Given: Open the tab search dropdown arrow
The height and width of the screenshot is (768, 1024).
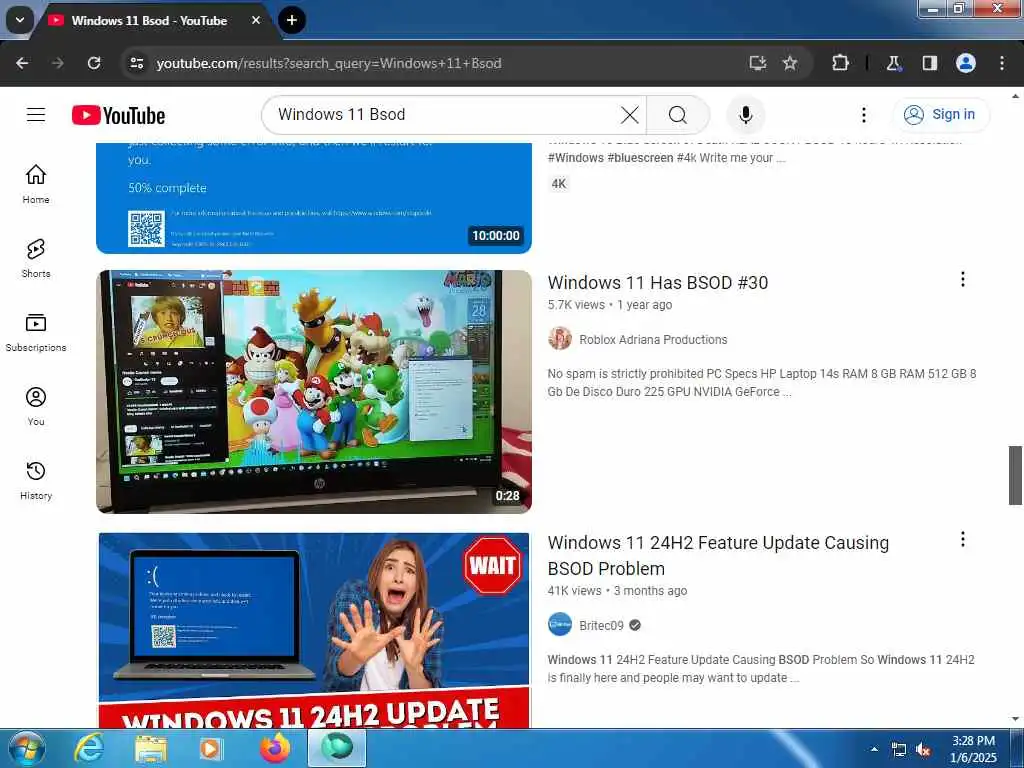Looking at the screenshot, I should (20, 20).
